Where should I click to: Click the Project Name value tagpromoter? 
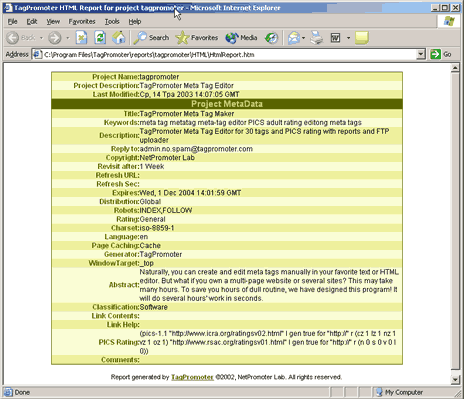pos(159,77)
